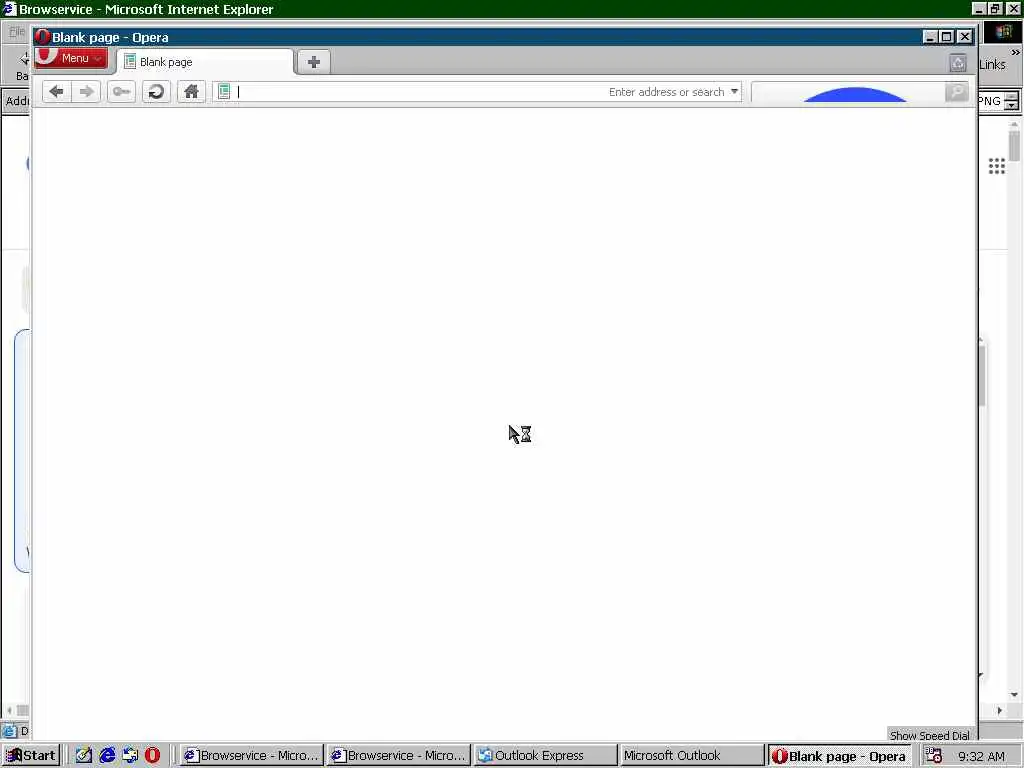Click scroll down arrow in Internet Explorer
The height and width of the screenshot is (768, 1024).
pos(1014,695)
